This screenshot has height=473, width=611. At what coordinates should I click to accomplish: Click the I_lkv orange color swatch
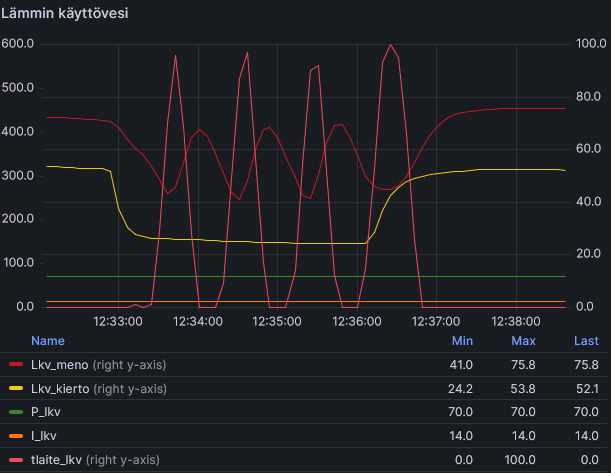[x=16, y=436]
